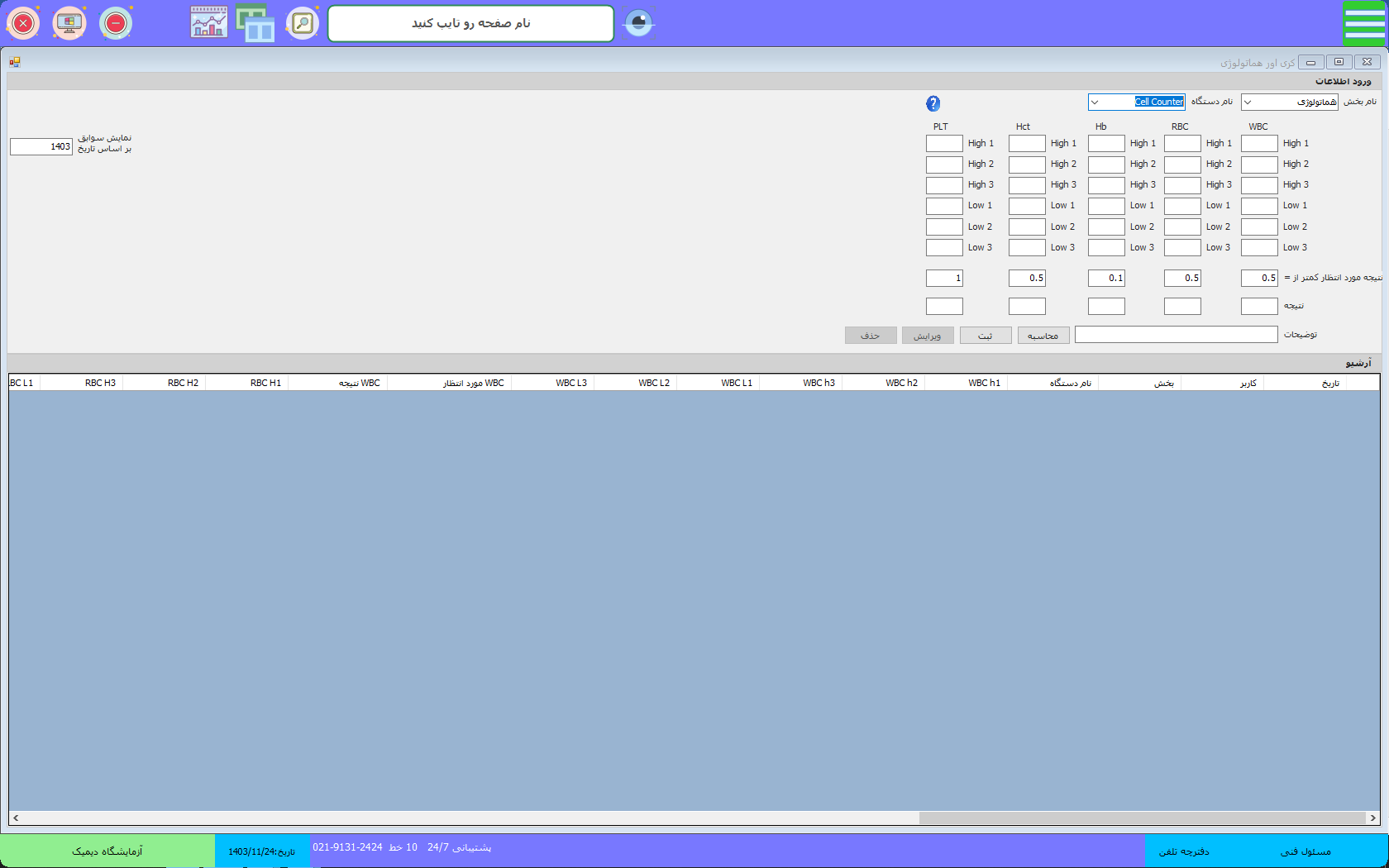
Task: Open the green hamburger menu
Action: tap(1363, 23)
